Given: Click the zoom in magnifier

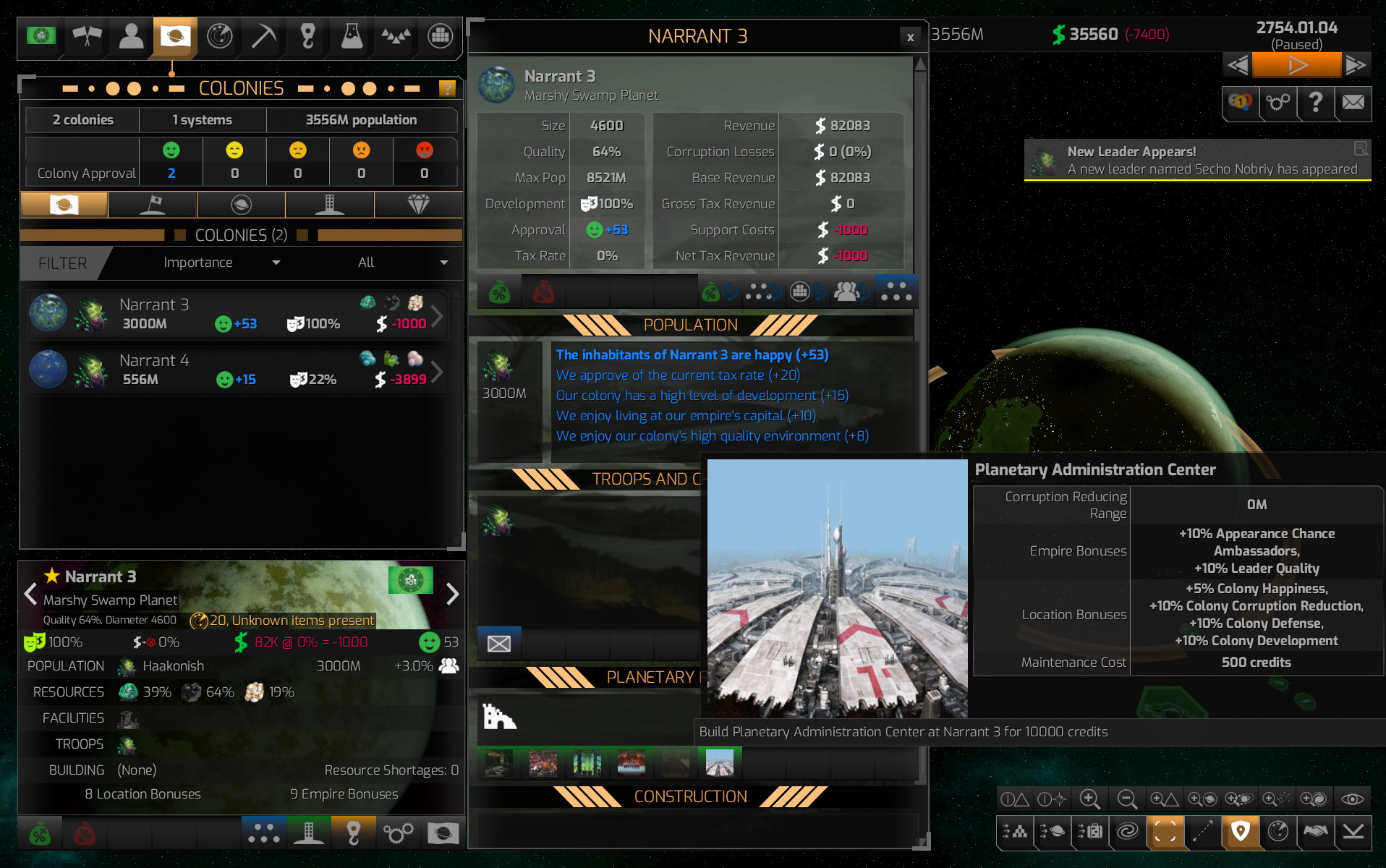Looking at the screenshot, I should pos(1089,799).
